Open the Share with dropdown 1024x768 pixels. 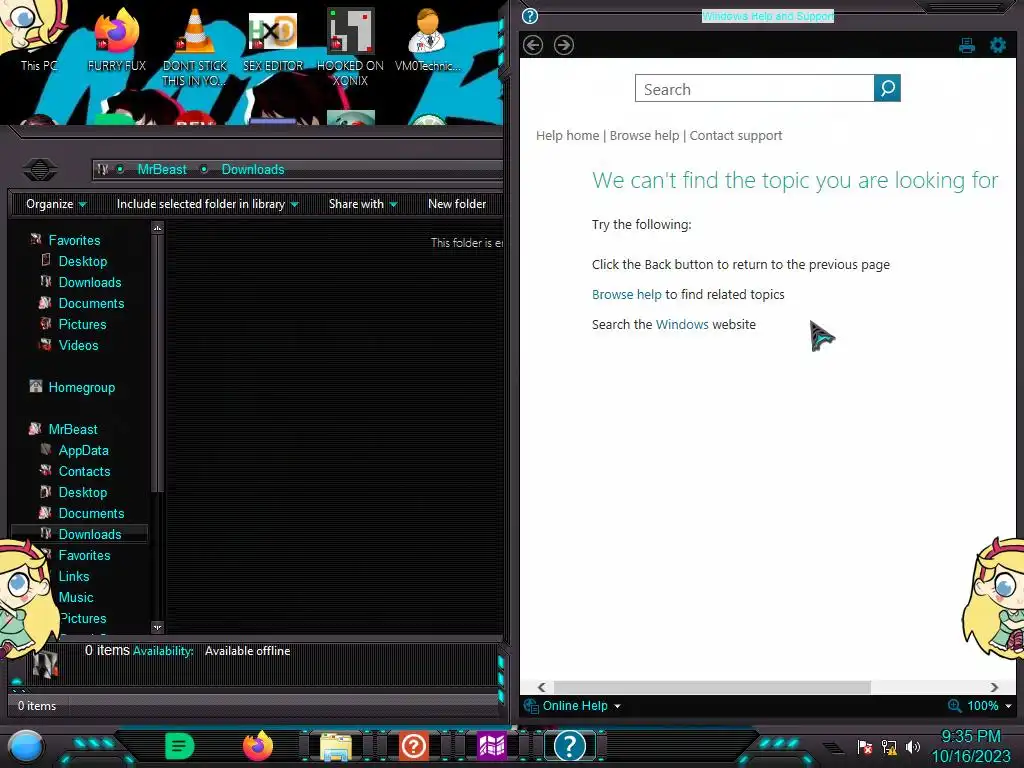(x=363, y=204)
